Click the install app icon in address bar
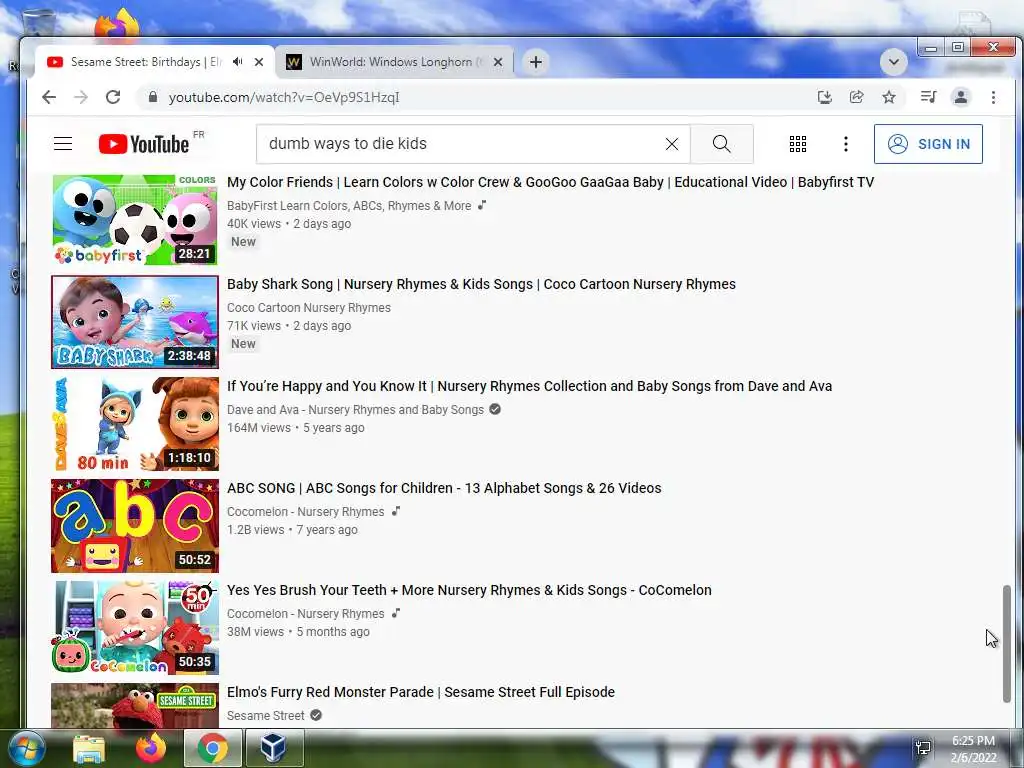The image size is (1024, 768). coord(825,97)
